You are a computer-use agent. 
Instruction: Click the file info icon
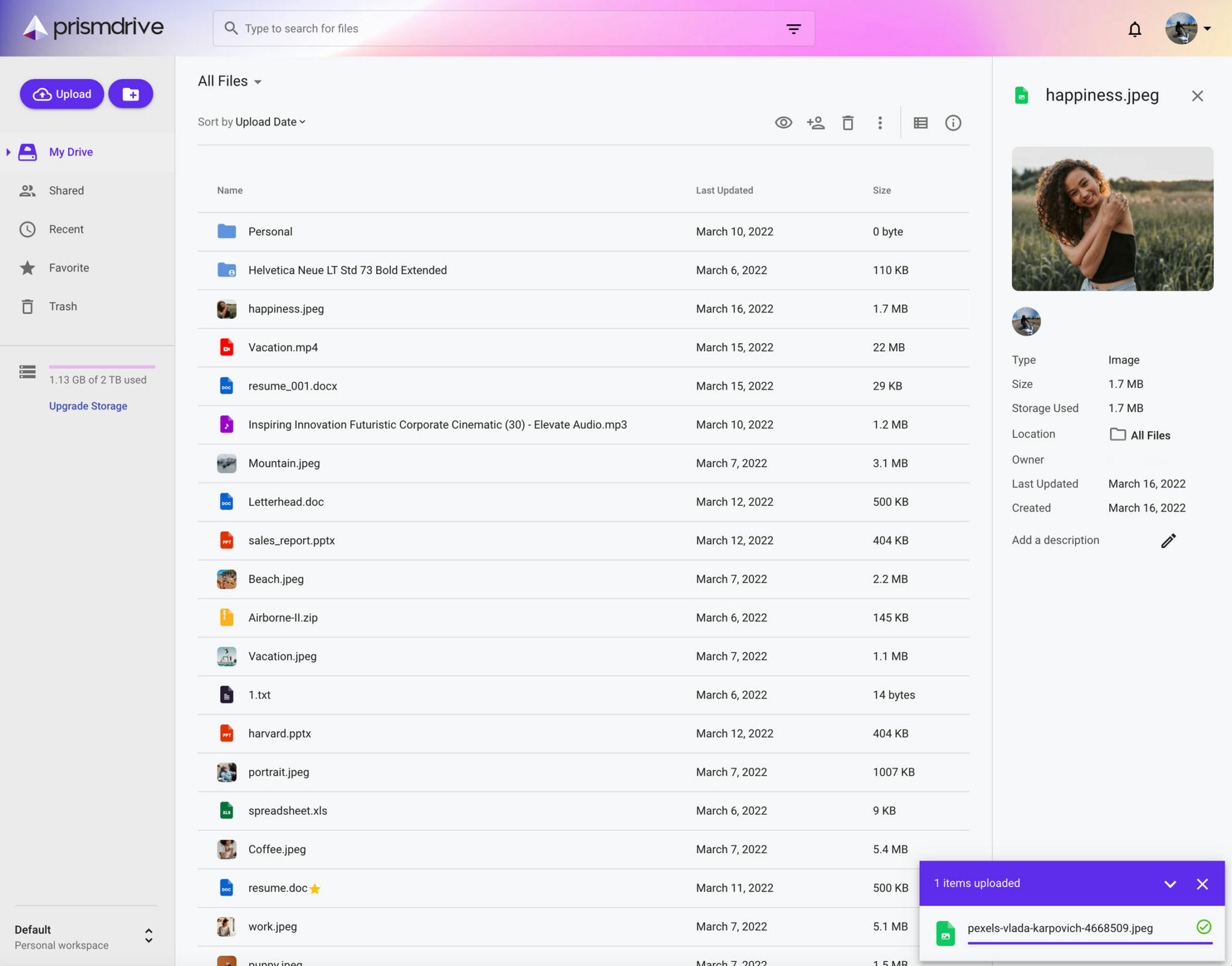click(953, 122)
